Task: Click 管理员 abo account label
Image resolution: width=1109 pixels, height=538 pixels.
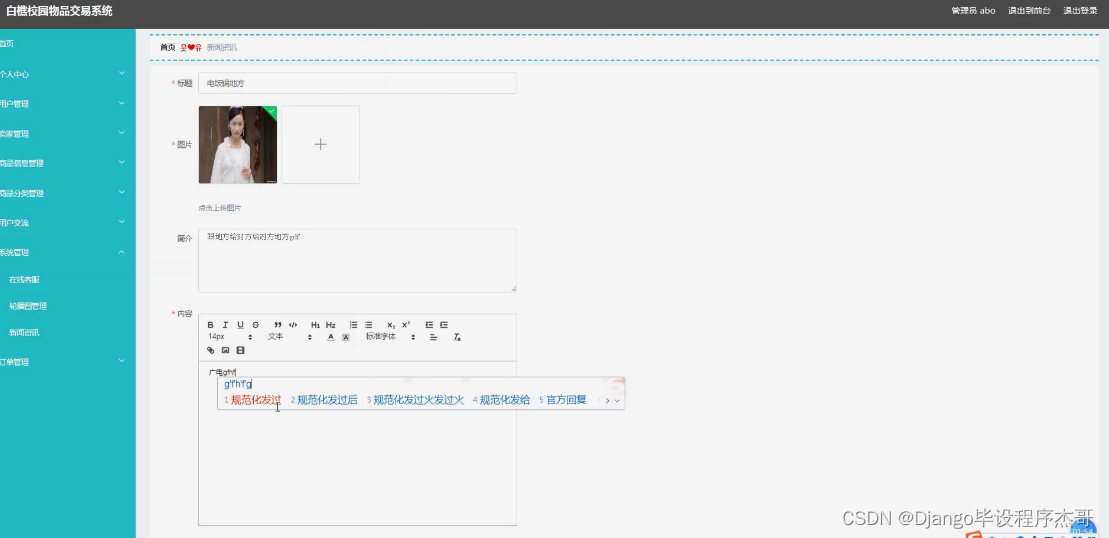Action: click(x=973, y=11)
